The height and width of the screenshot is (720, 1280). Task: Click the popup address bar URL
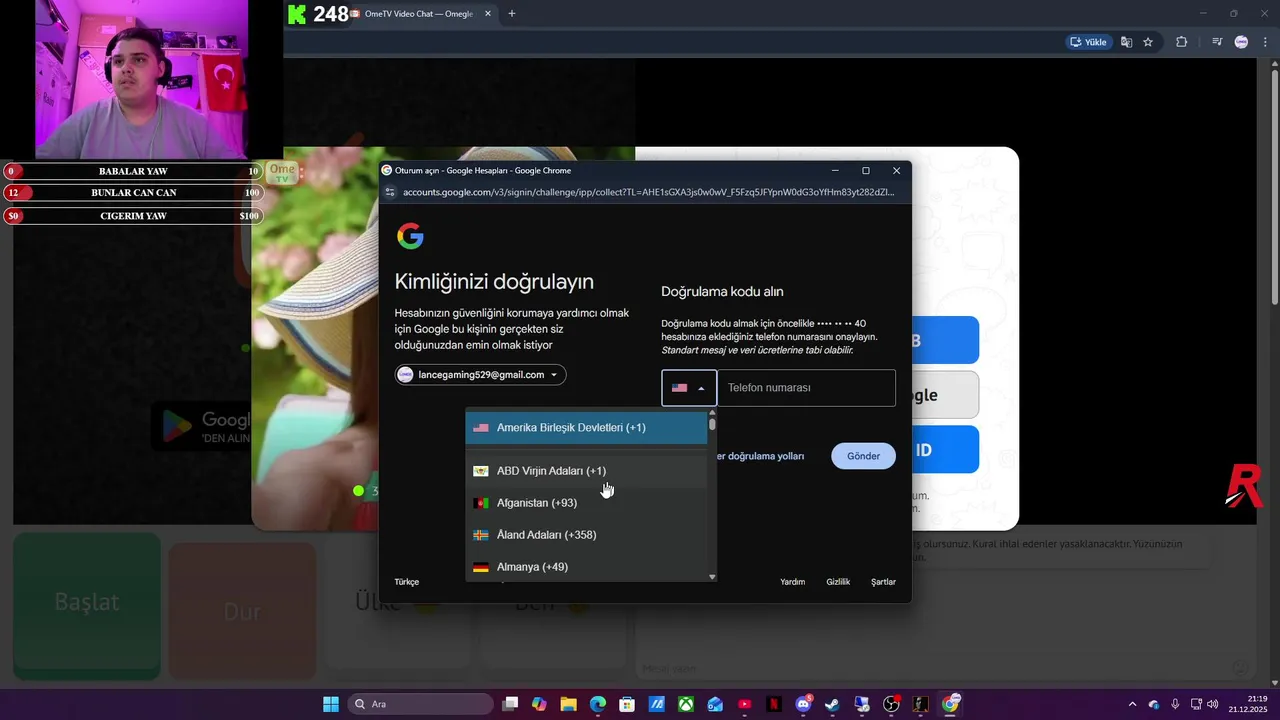(648, 192)
